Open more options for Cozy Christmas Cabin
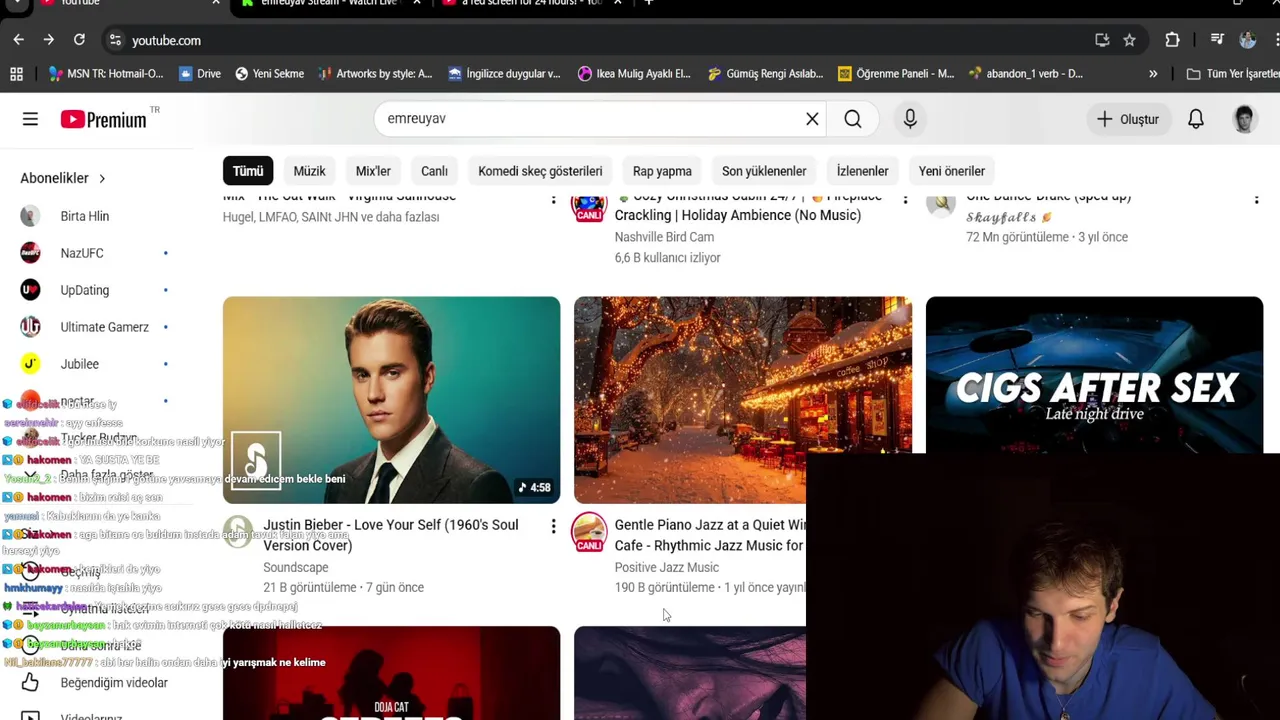The image size is (1280, 720). click(x=905, y=199)
